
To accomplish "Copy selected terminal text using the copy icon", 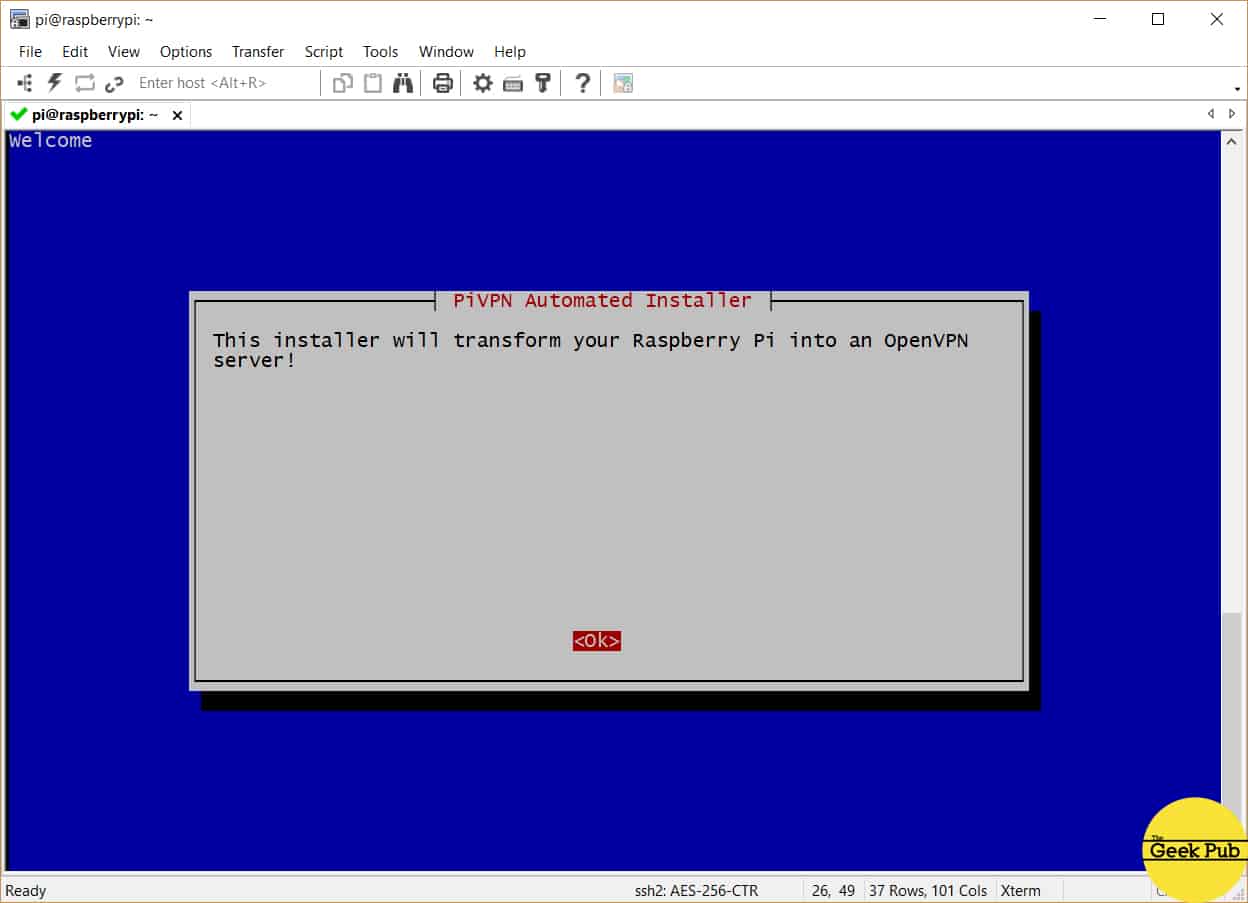I will 341,83.
